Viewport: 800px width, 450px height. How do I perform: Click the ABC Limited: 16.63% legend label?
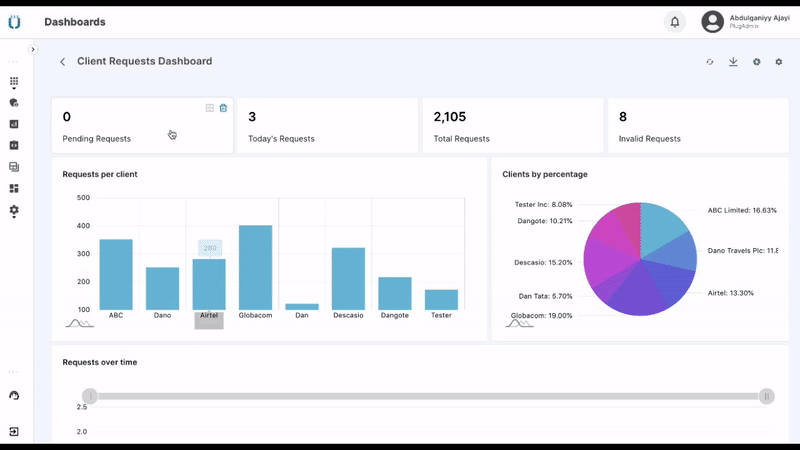[742, 210]
